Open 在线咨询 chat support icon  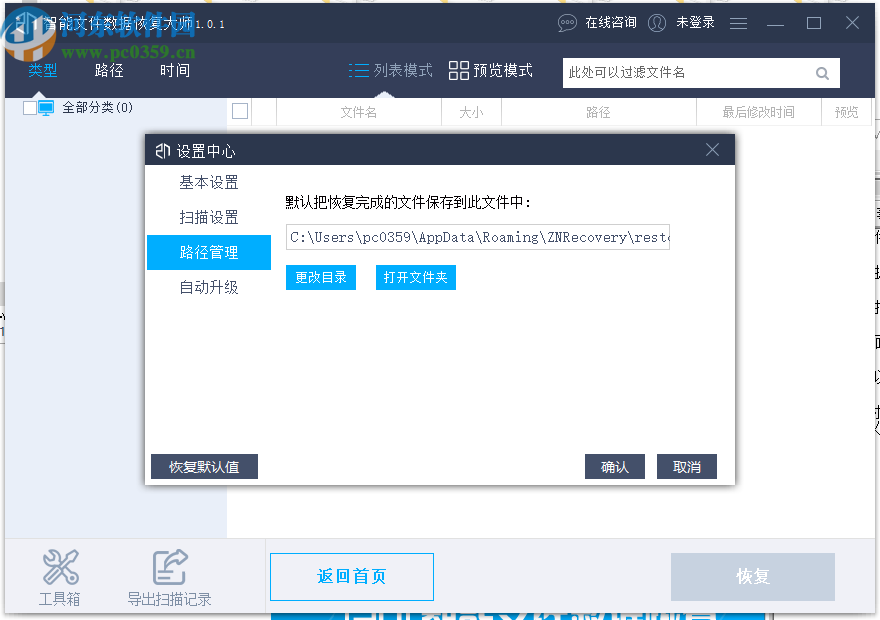567,23
